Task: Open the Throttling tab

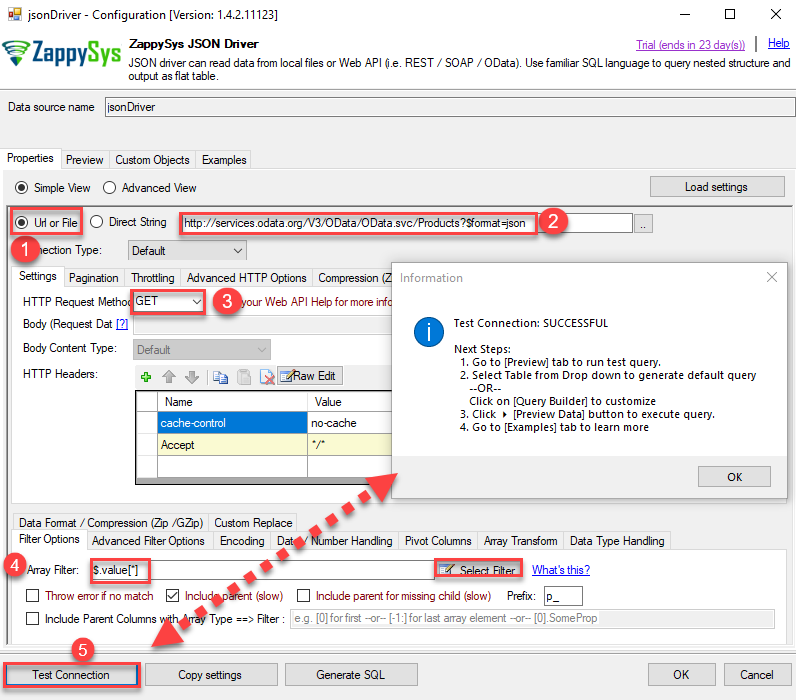Action: click(x=152, y=278)
